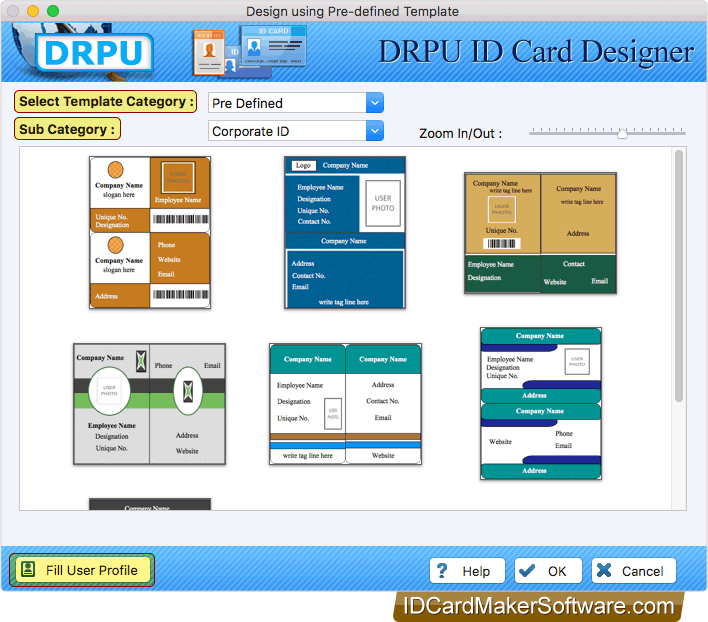This screenshot has width=708, height=622.
Task: Choose the tan and green card template
Action: click(540, 233)
